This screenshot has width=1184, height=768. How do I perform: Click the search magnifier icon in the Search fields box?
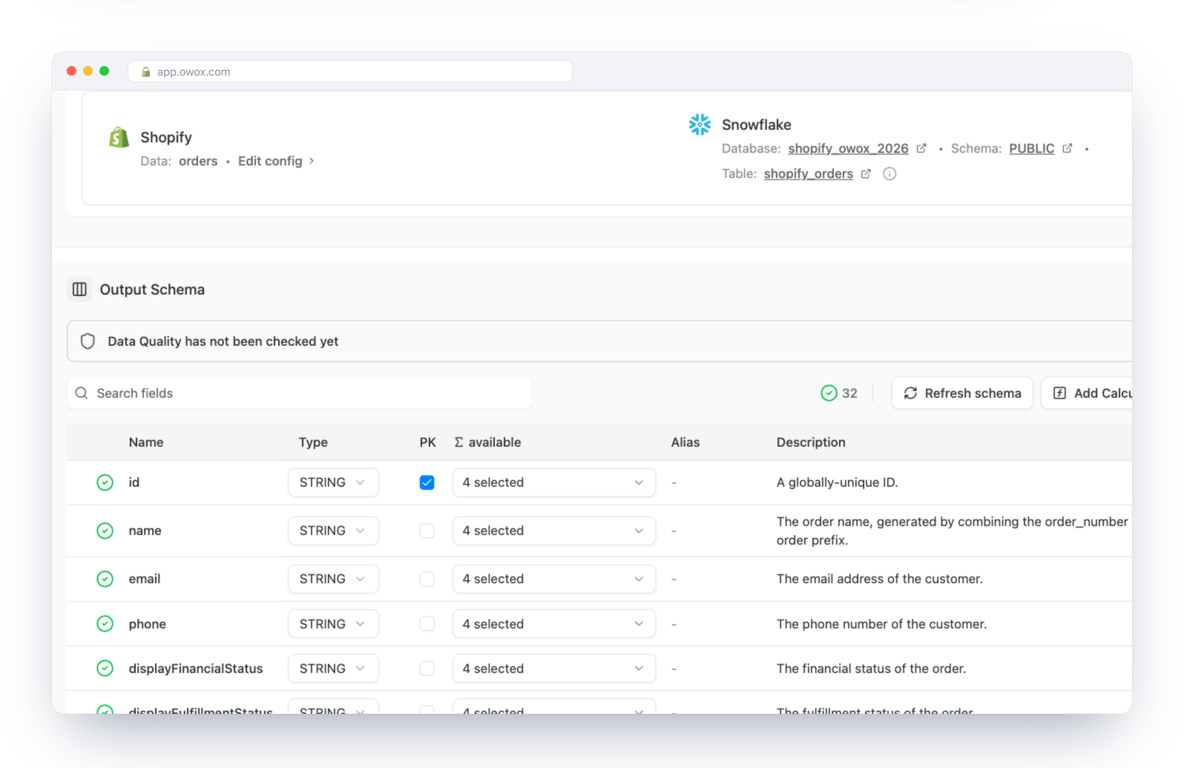click(82, 393)
